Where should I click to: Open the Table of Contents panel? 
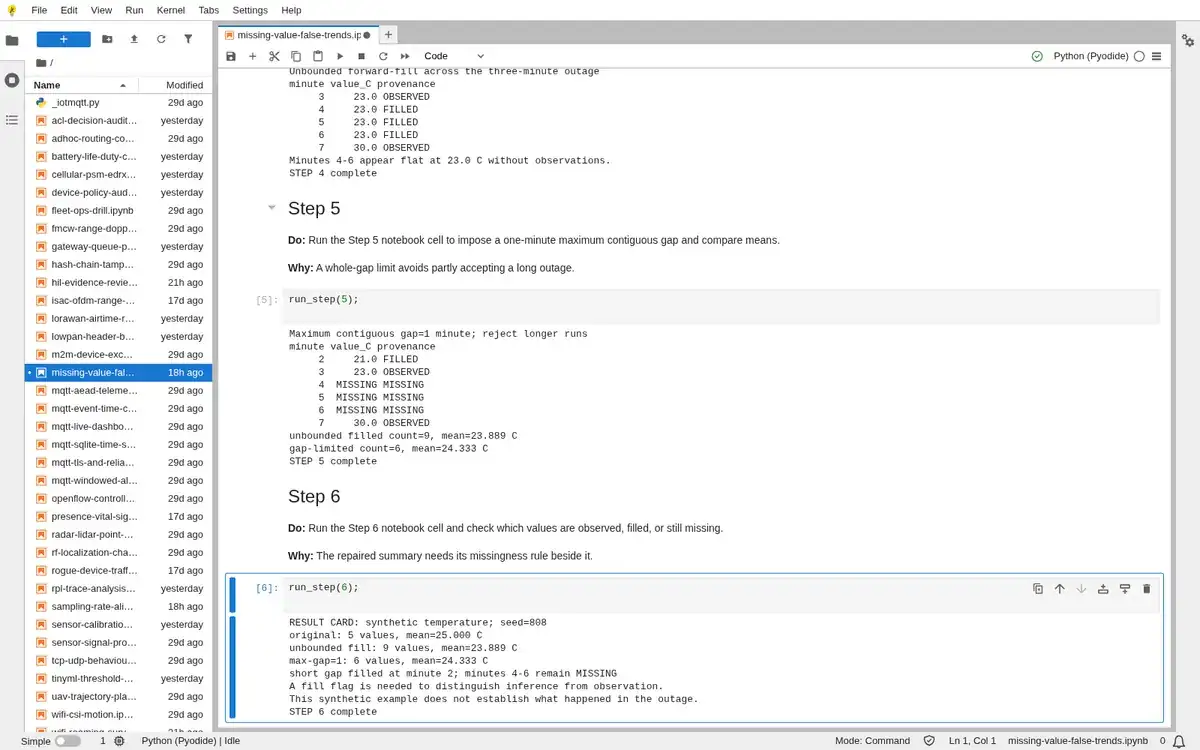(12, 120)
